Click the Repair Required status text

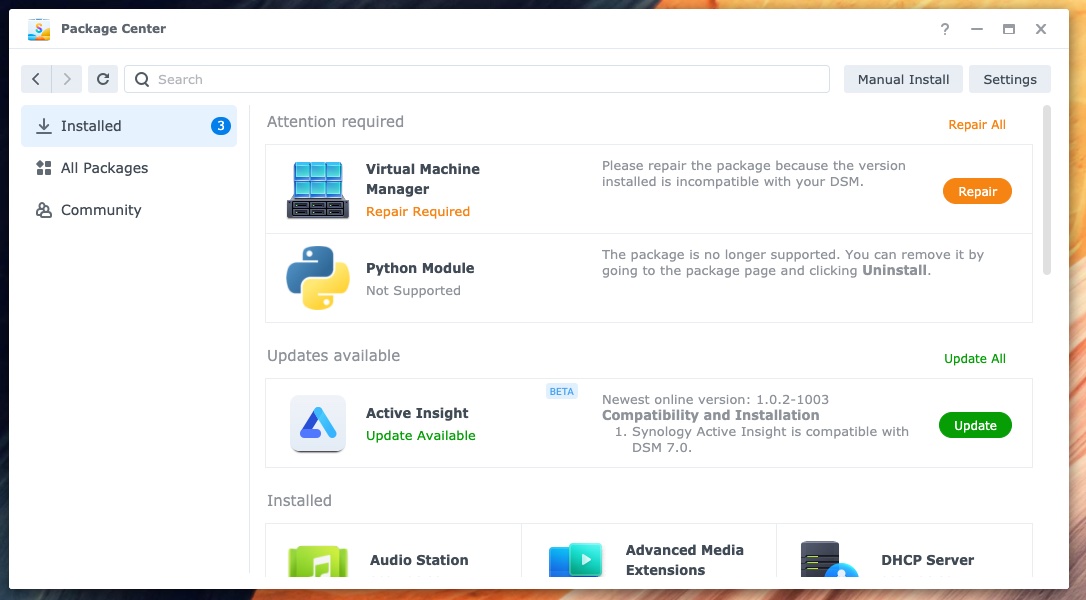point(418,211)
